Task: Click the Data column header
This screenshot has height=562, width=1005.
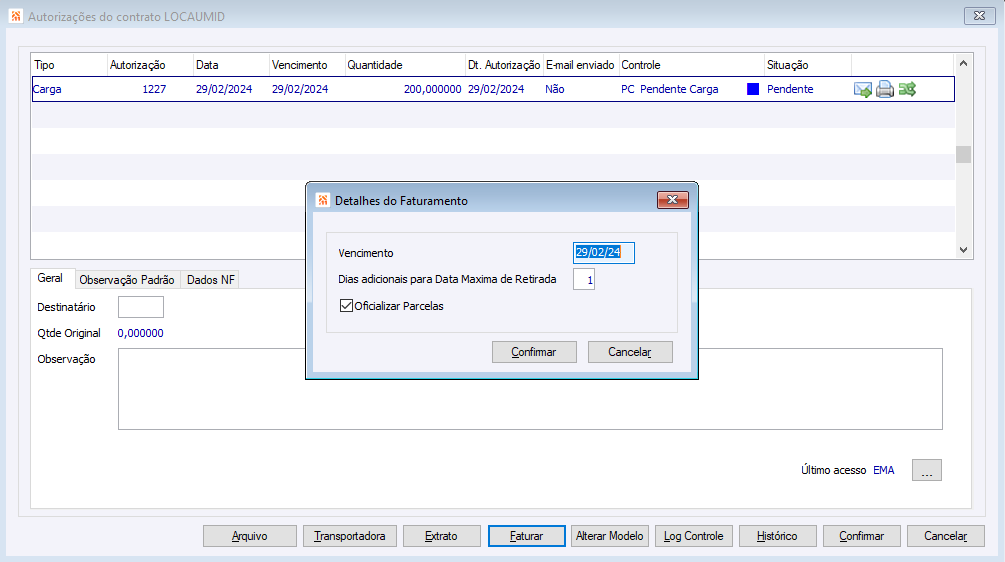Action: (231, 65)
